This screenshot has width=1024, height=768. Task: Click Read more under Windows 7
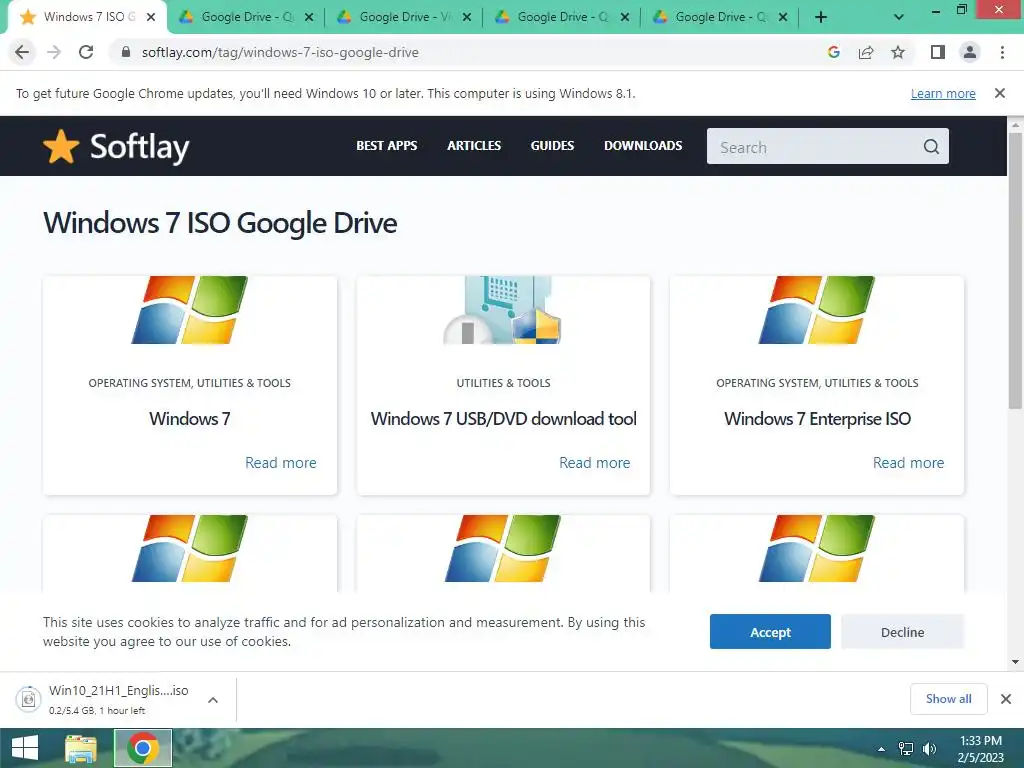[x=281, y=462]
